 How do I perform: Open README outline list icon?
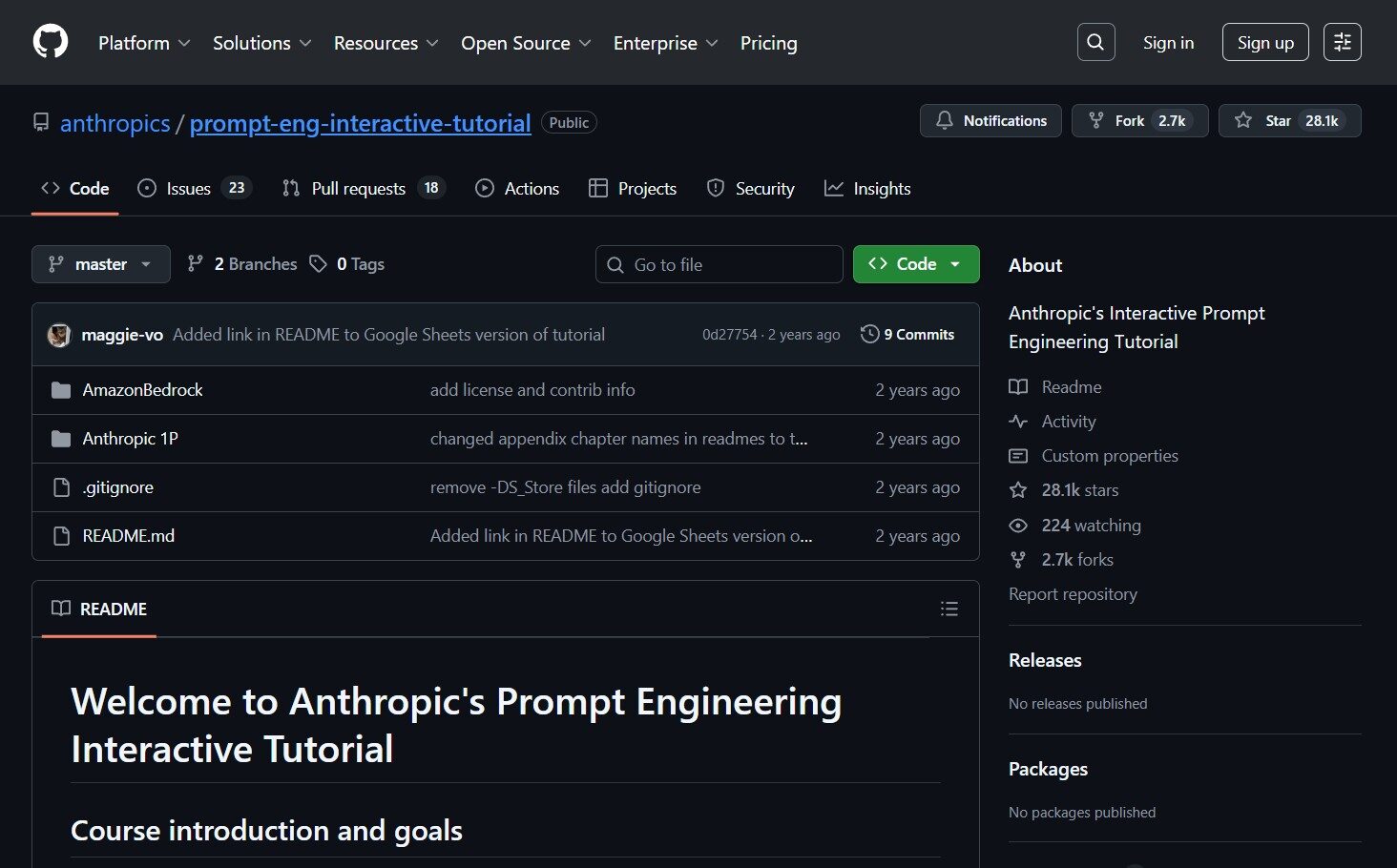949,609
